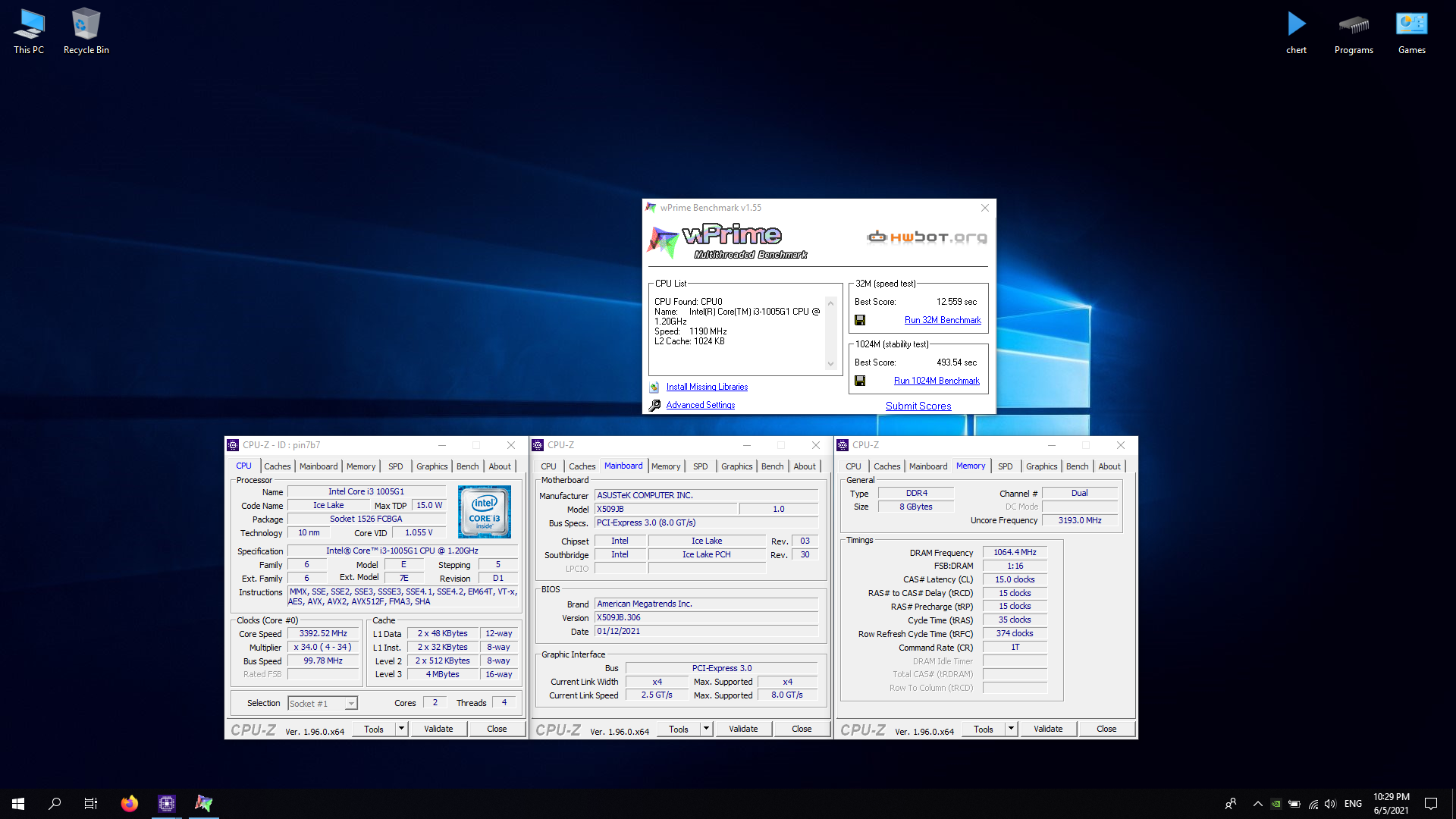
Task: Click the Core Speed value 3392.52 MHz
Action: point(323,633)
